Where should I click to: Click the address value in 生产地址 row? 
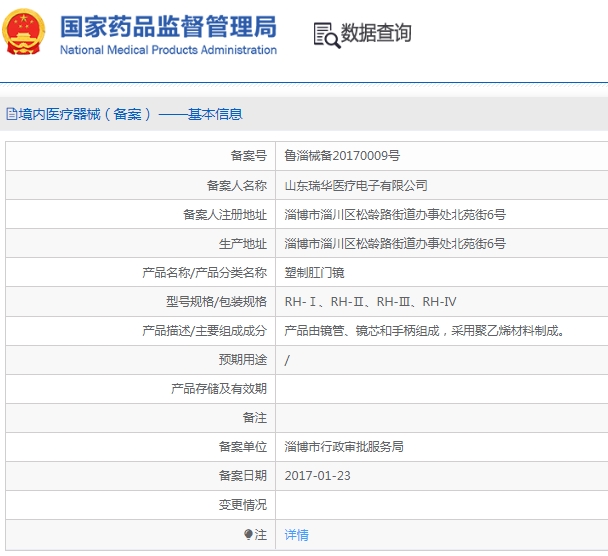(395, 243)
